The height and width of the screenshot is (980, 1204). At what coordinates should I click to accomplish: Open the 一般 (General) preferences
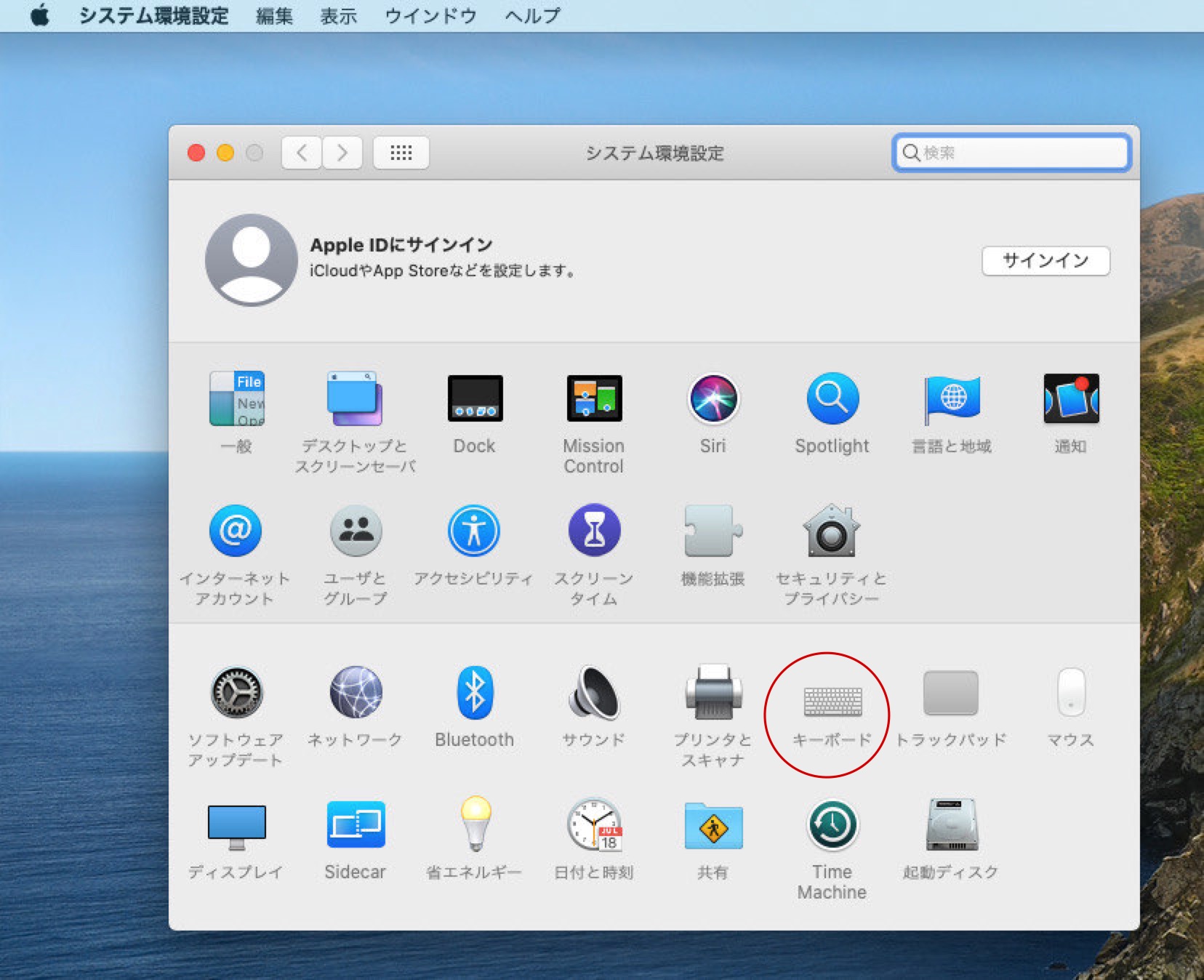click(236, 399)
